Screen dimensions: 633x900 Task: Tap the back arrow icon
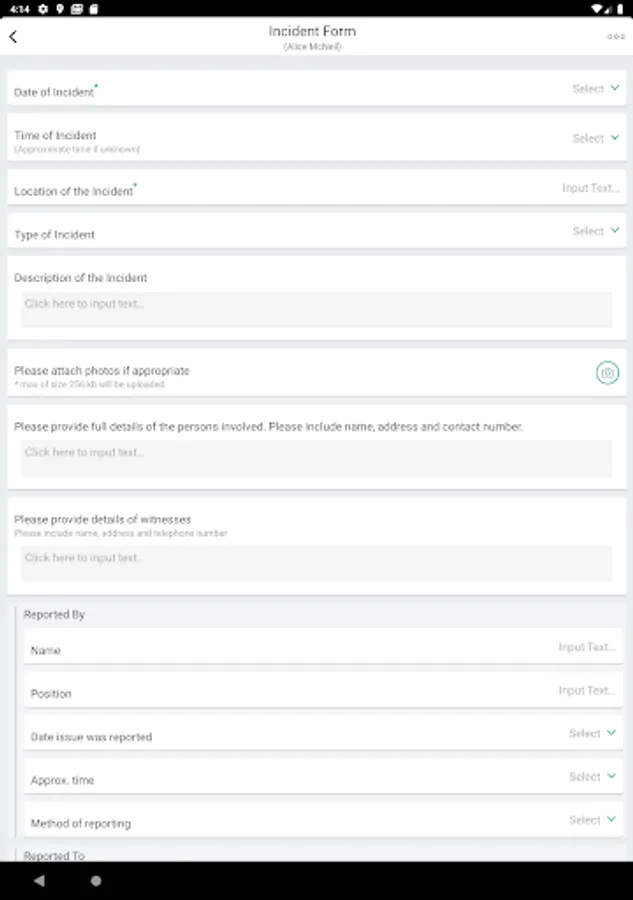[x=13, y=37]
